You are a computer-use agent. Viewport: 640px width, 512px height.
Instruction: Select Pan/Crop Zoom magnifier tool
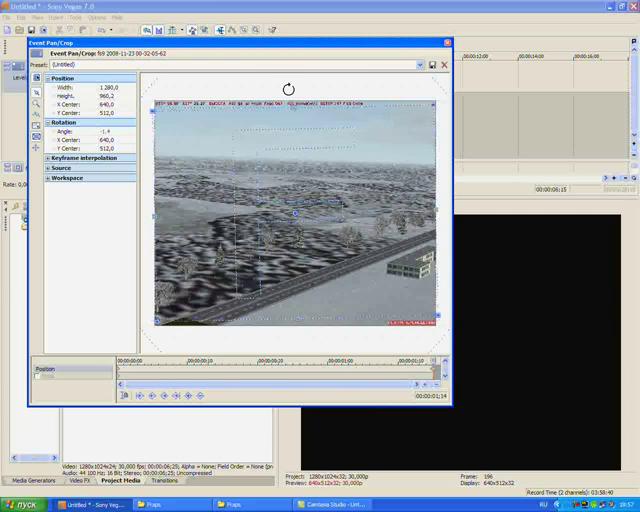pos(36,104)
